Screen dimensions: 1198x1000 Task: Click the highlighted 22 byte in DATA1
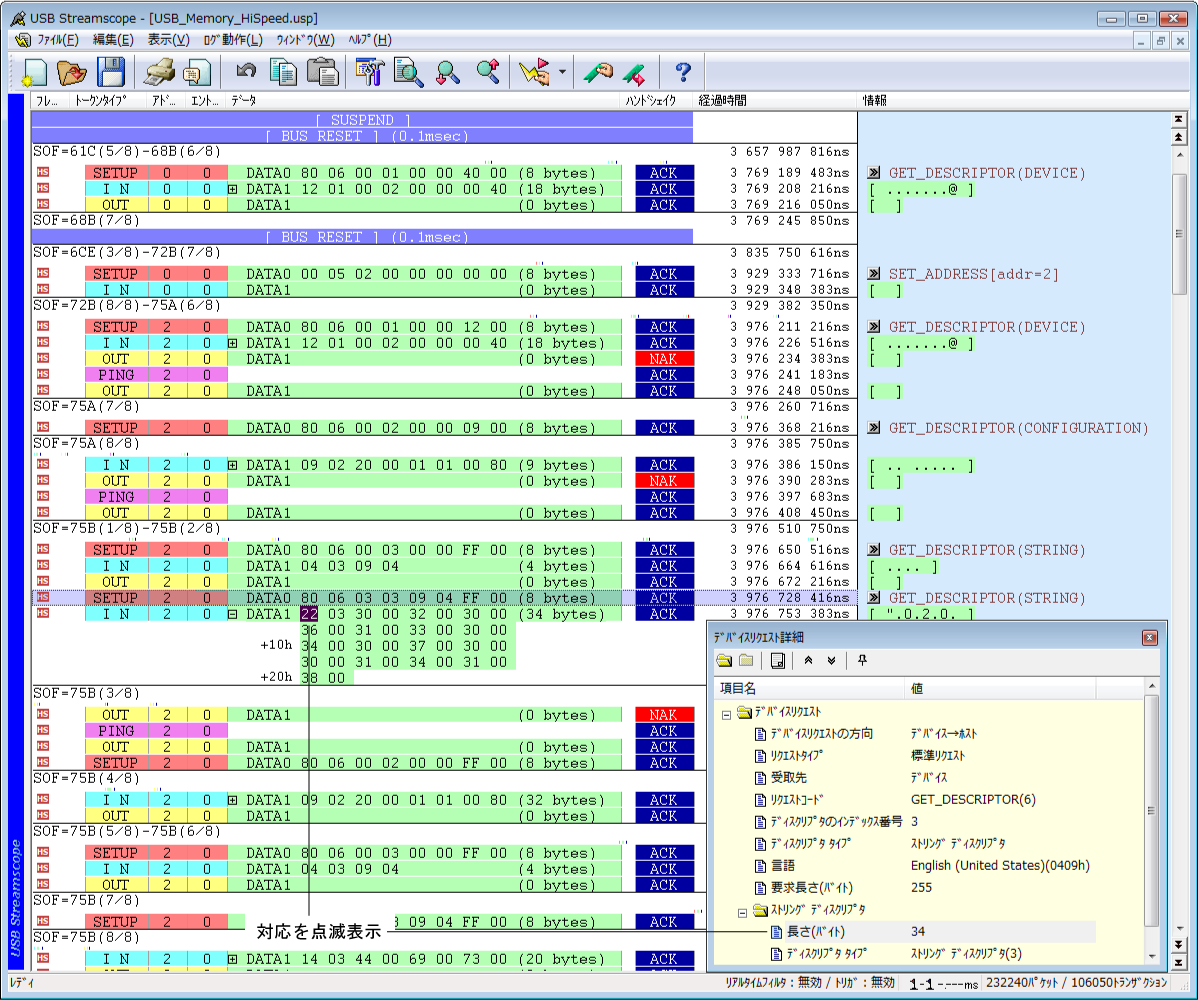pos(309,614)
